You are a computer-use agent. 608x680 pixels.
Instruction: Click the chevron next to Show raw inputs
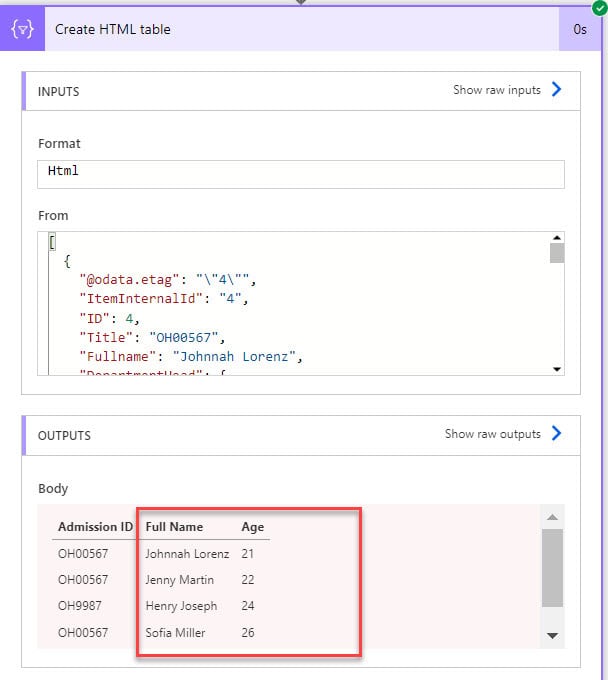coord(556,89)
